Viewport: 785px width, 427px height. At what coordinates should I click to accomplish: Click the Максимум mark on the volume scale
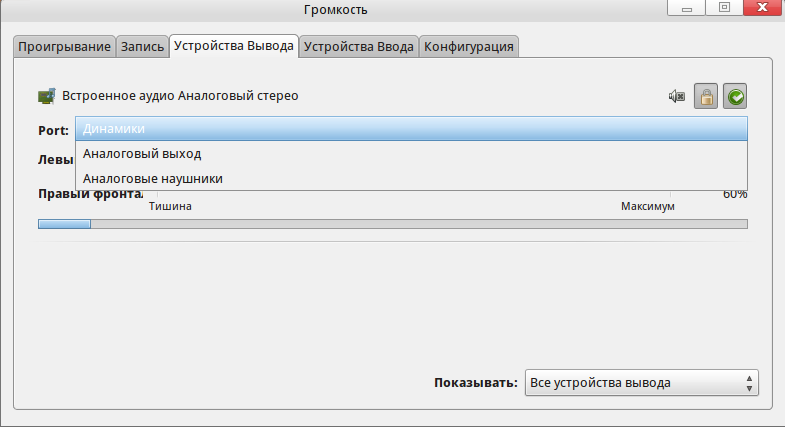tap(647, 206)
